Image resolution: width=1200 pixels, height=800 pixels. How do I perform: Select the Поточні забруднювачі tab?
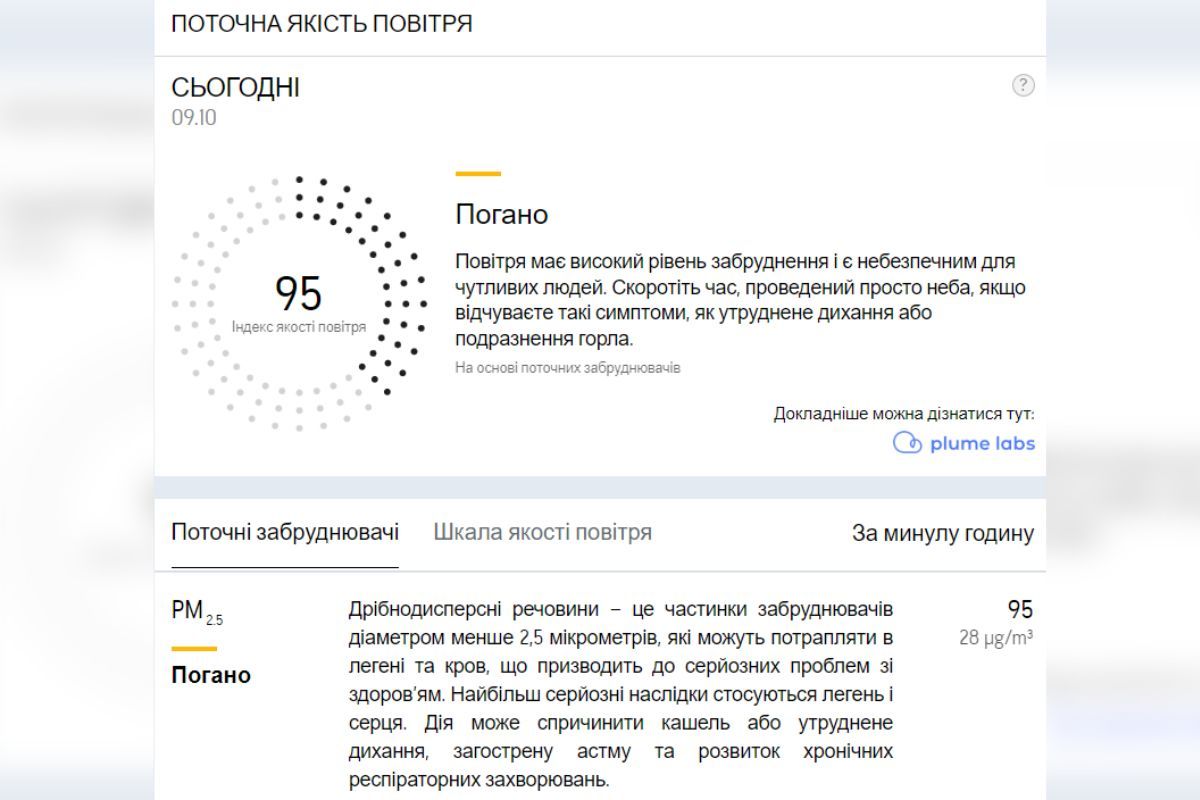pyautogui.click(x=284, y=532)
